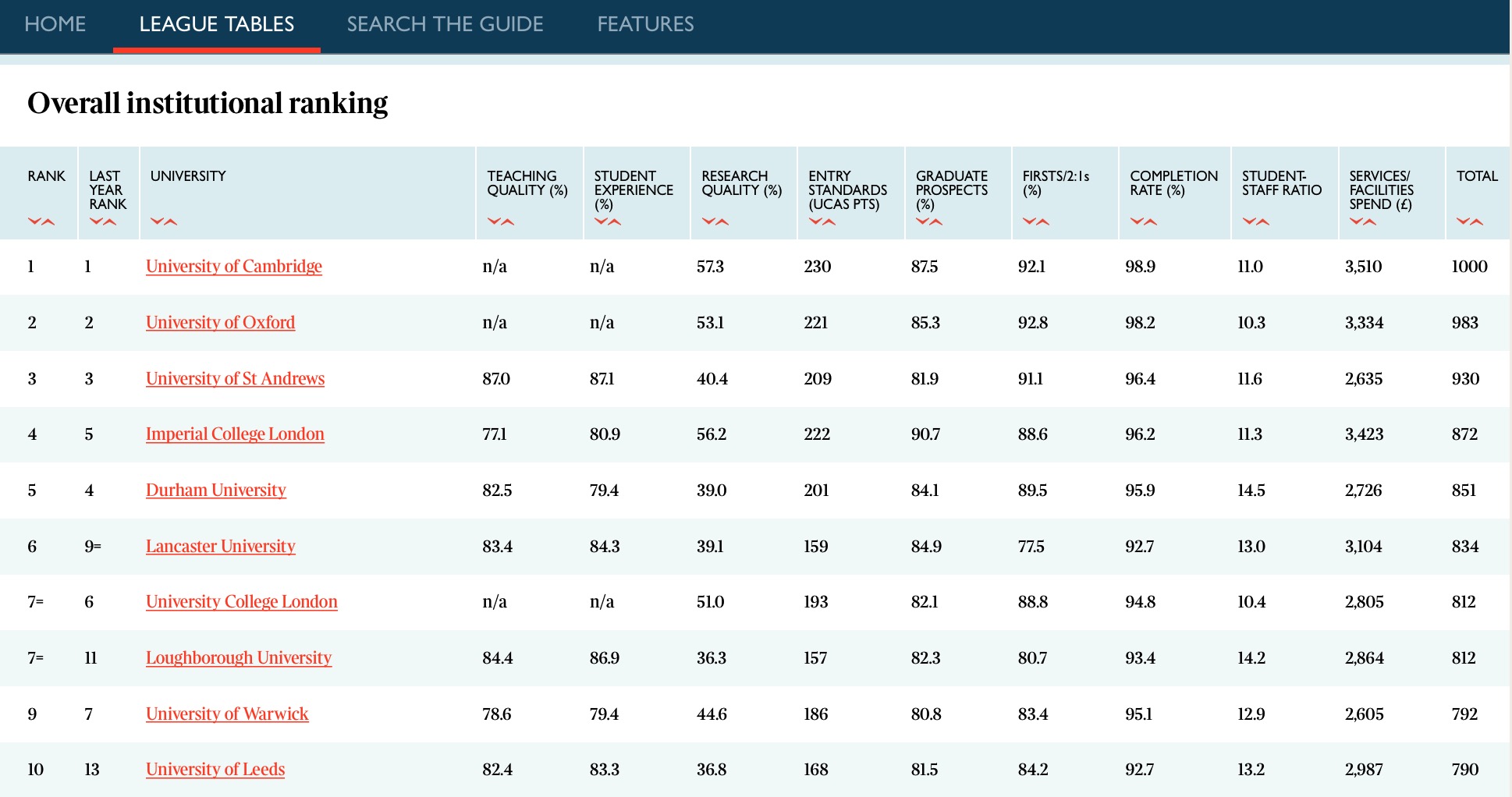Open University of Cambridge link
1512x797 pixels.
click(x=234, y=267)
